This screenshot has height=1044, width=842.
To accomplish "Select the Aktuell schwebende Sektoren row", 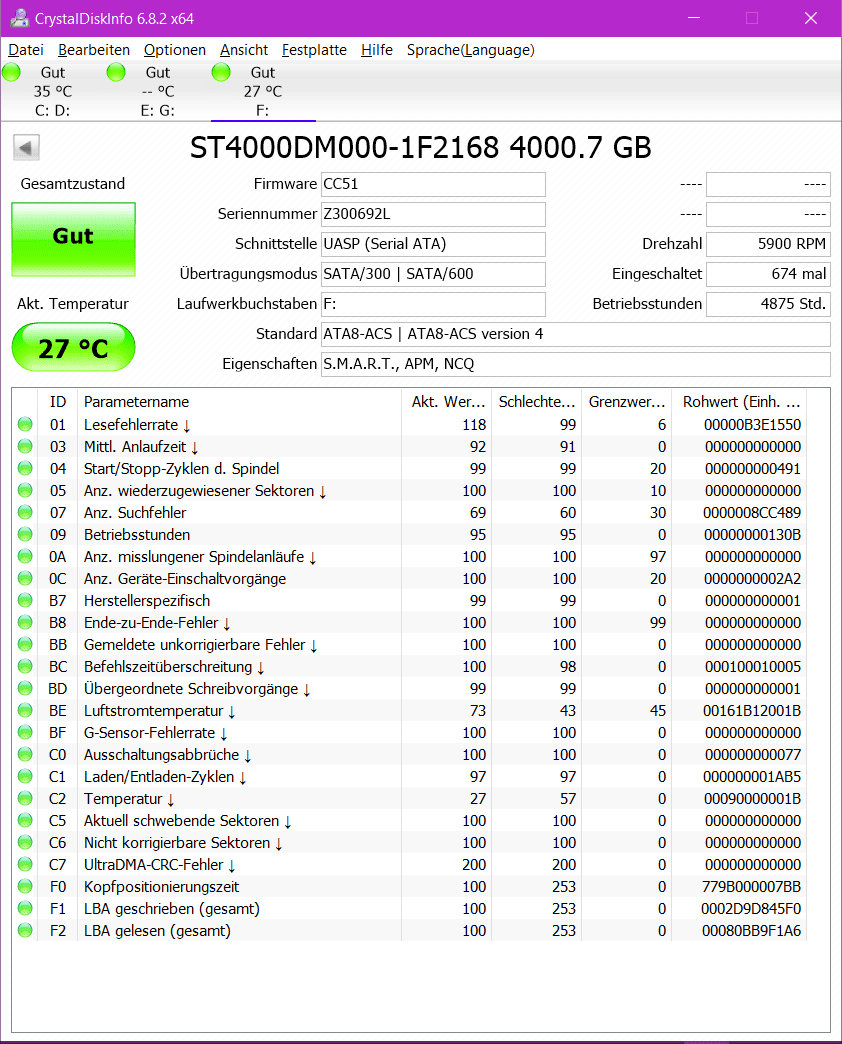I will [x=409, y=820].
